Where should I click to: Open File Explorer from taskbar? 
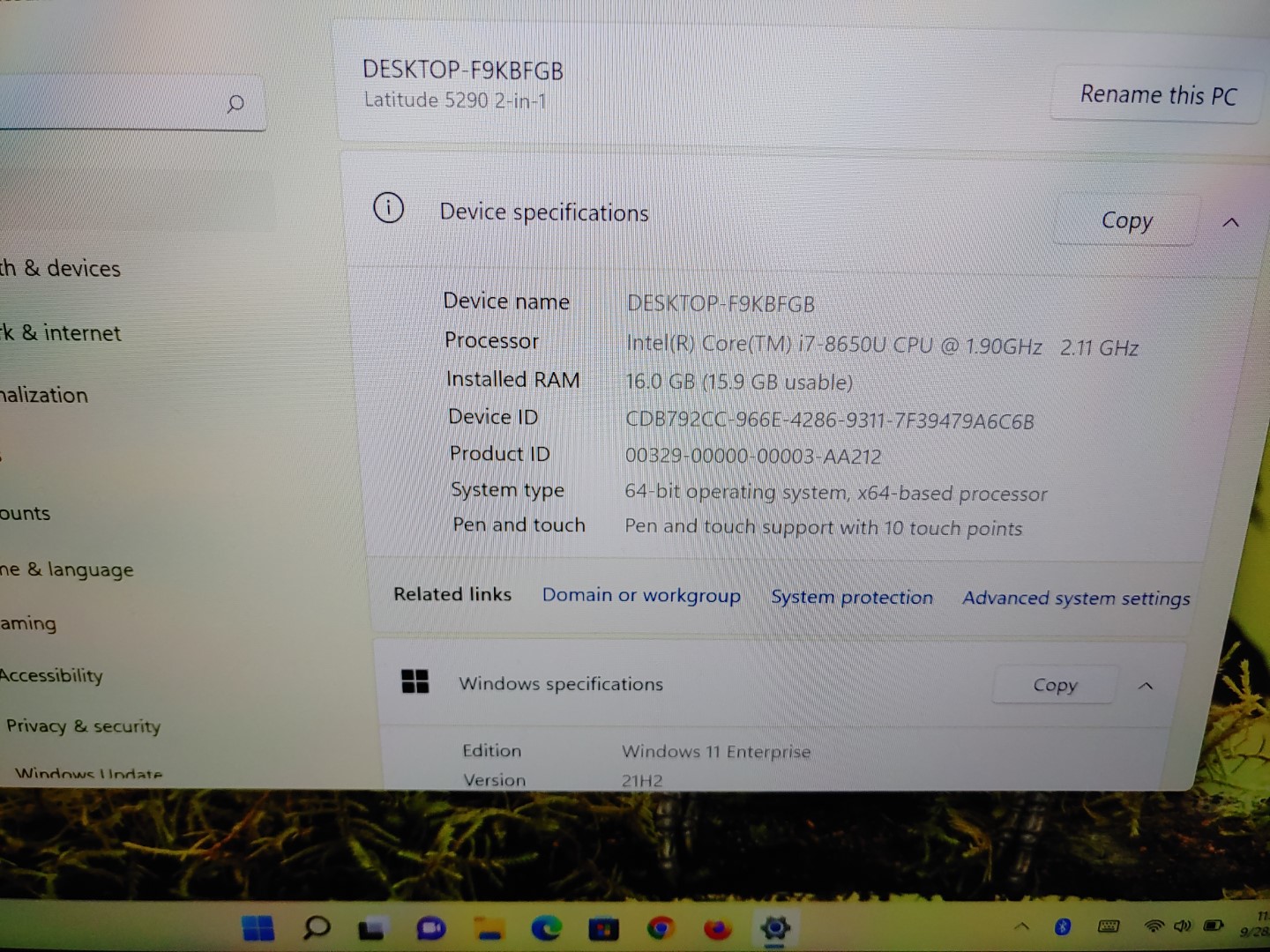point(488,928)
